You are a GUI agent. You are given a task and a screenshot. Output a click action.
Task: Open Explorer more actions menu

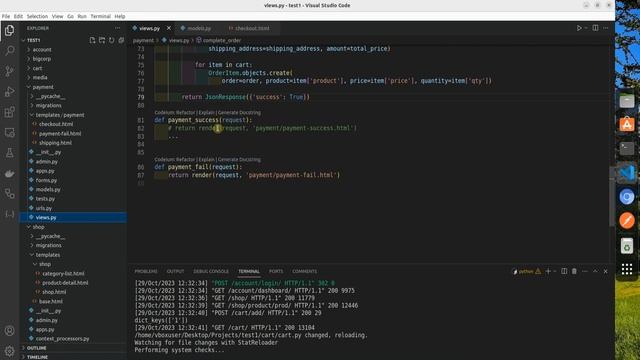point(118,28)
